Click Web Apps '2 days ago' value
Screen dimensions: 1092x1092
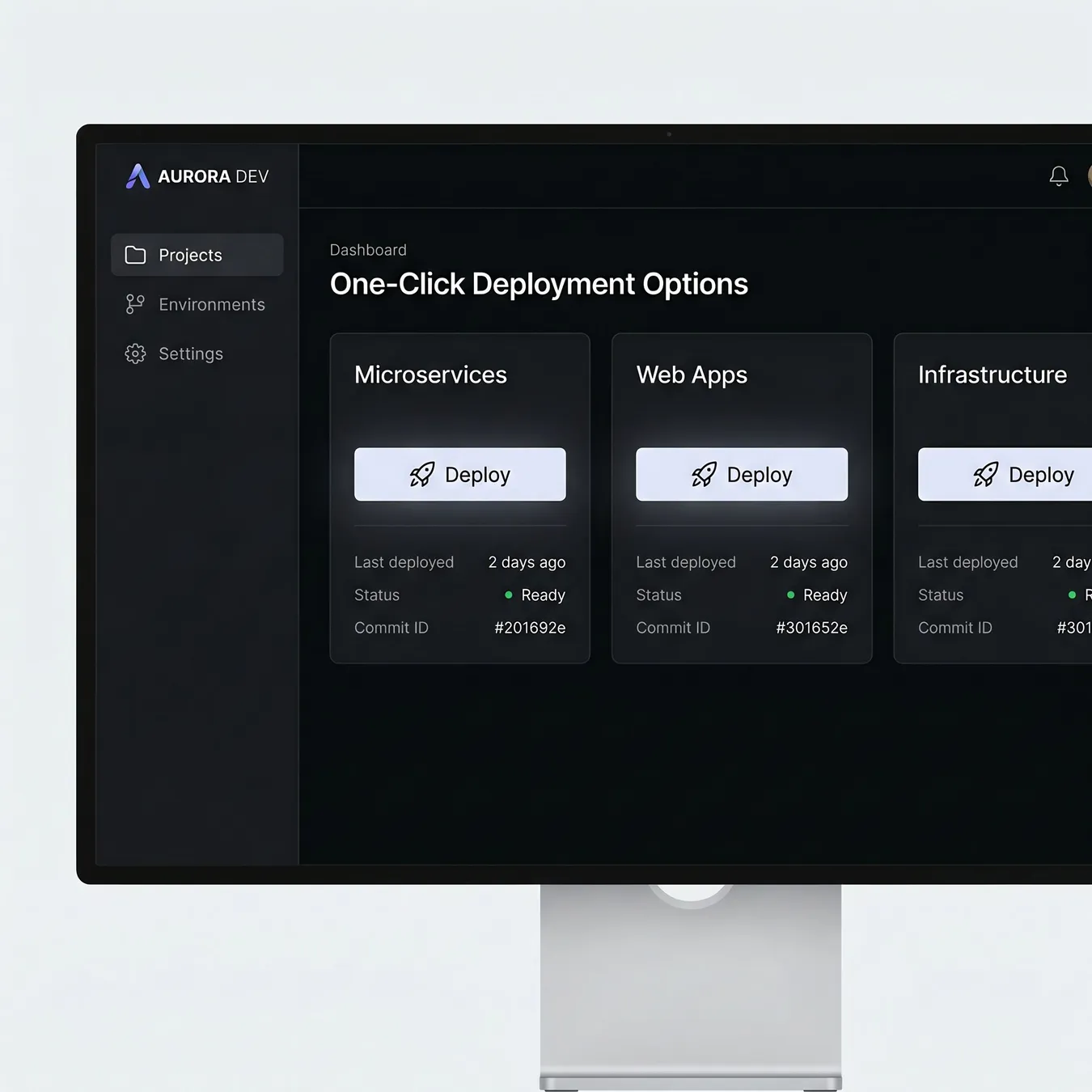pyautogui.click(x=809, y=562)
